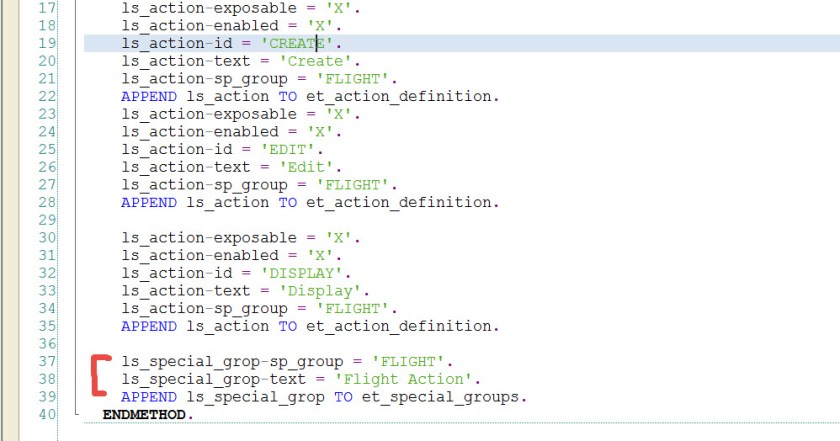Click ls_action-exposable on line 23

(209, 114)
